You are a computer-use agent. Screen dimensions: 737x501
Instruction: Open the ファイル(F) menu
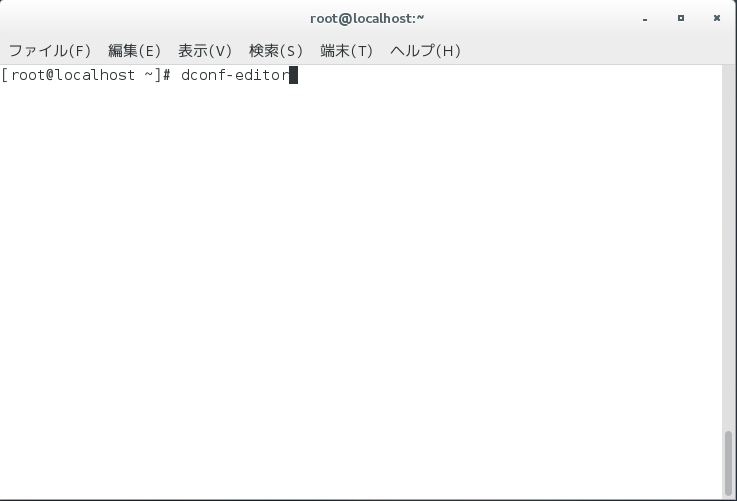pyautogui.click(x=50, y=50)
